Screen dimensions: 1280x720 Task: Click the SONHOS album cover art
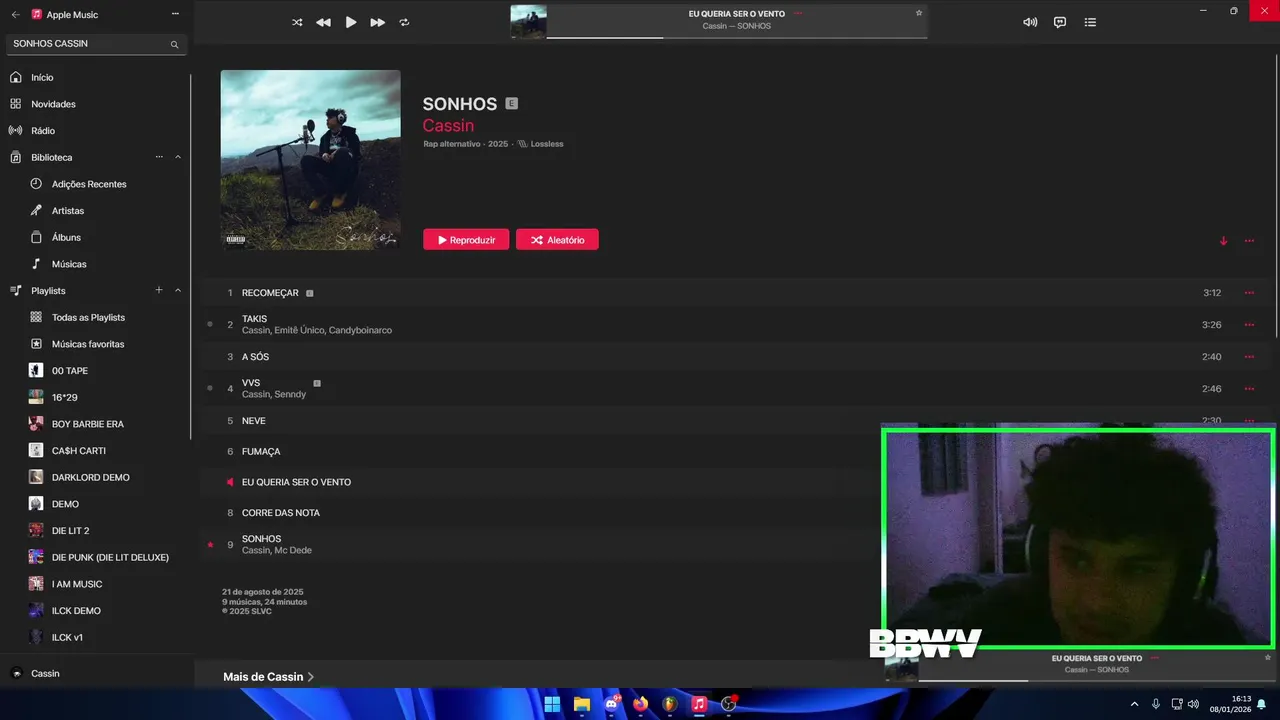[x=310, y=159]
